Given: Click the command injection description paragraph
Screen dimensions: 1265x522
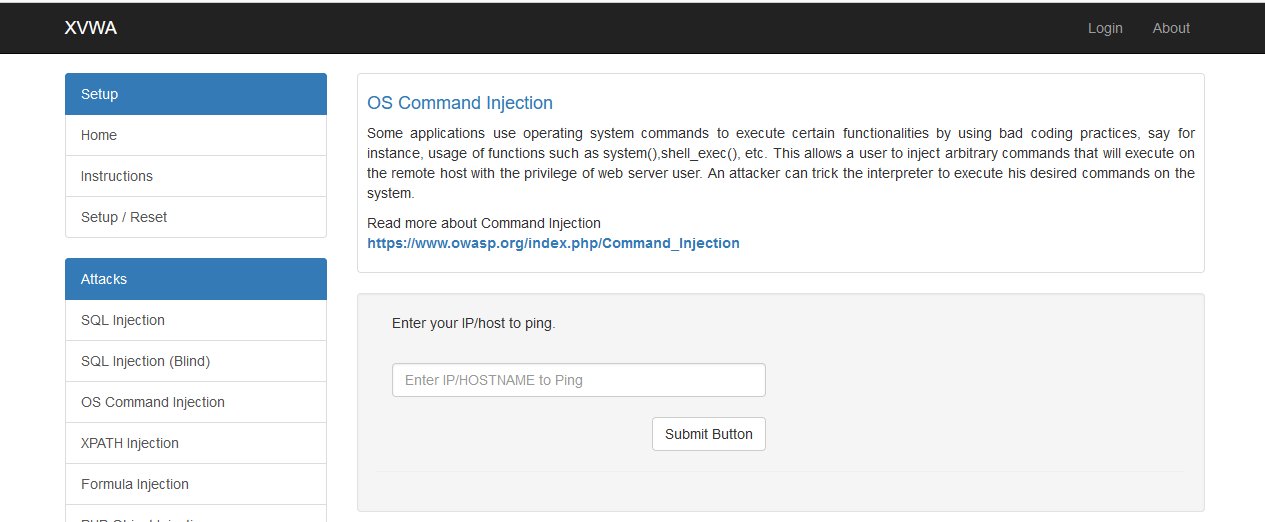Looking at the screenshot, I should [781, 163].
